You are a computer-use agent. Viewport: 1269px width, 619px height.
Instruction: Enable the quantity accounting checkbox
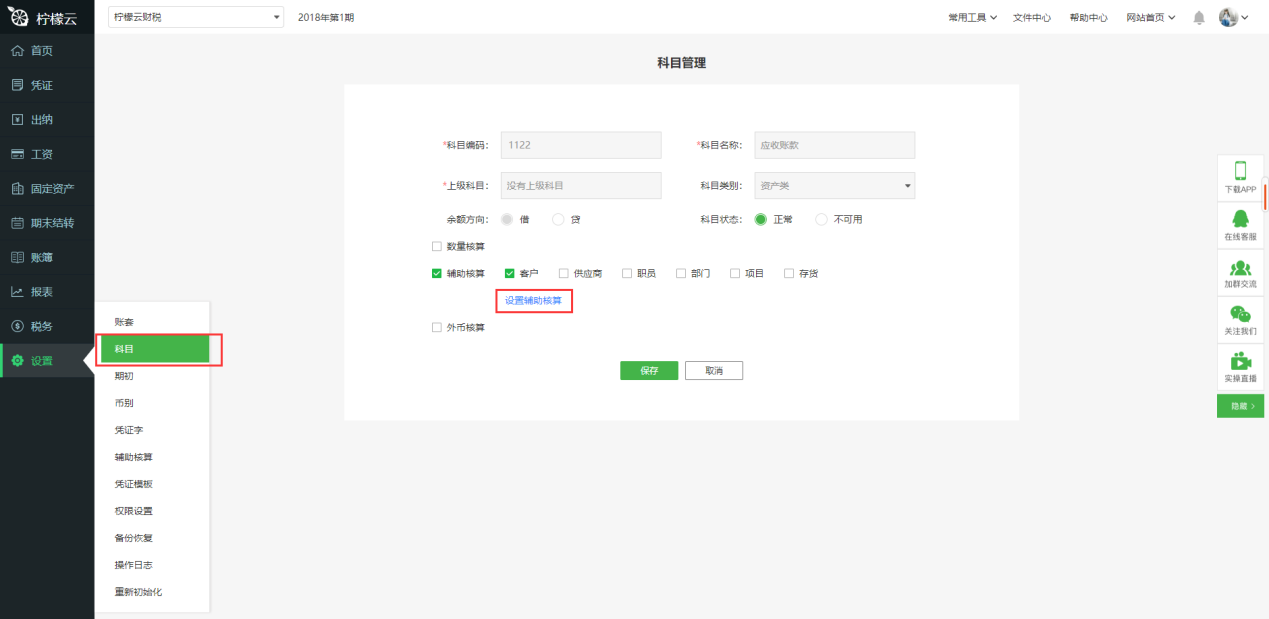pos(436,246)
